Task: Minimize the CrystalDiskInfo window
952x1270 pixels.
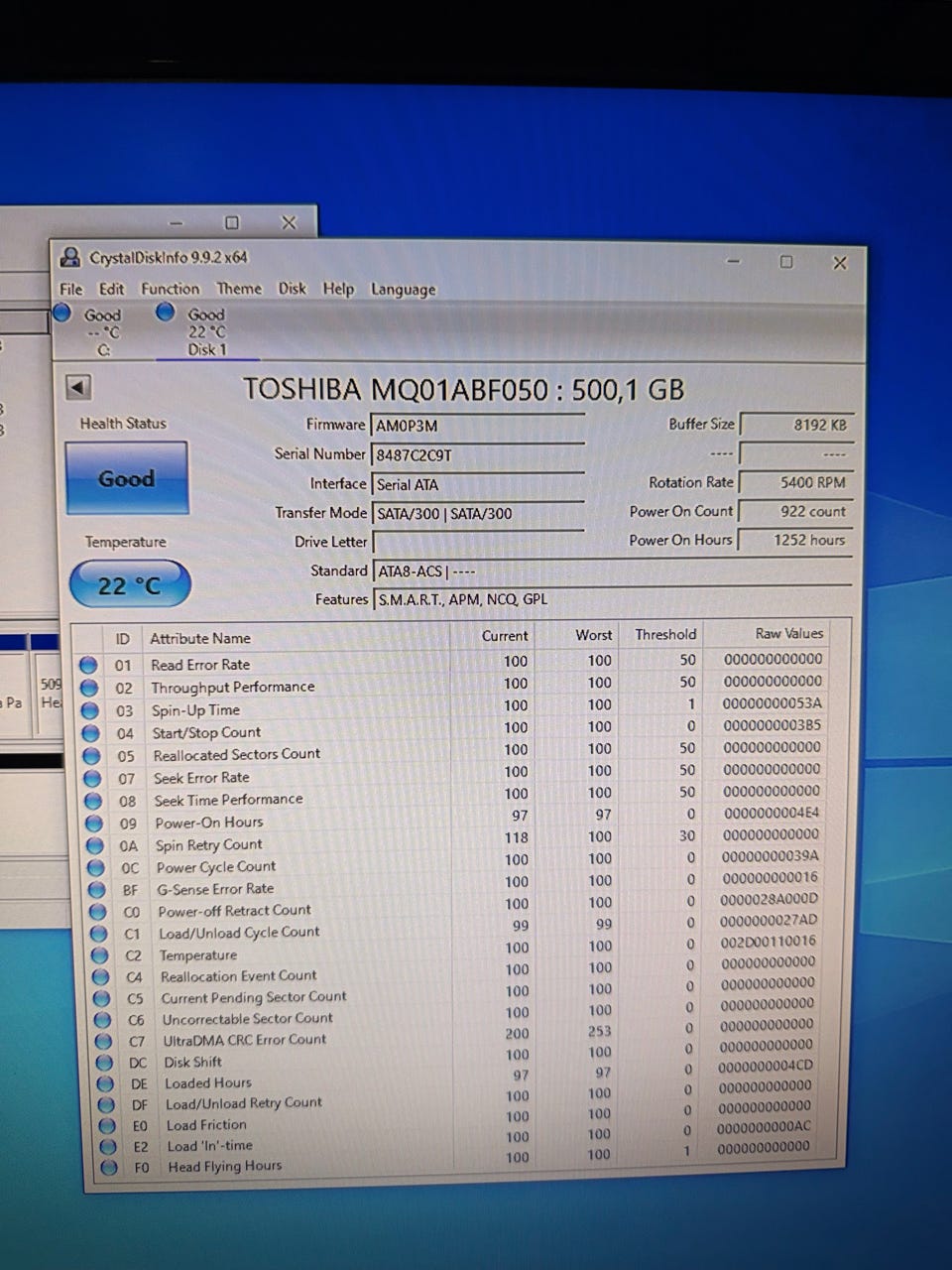Action: 734,262
